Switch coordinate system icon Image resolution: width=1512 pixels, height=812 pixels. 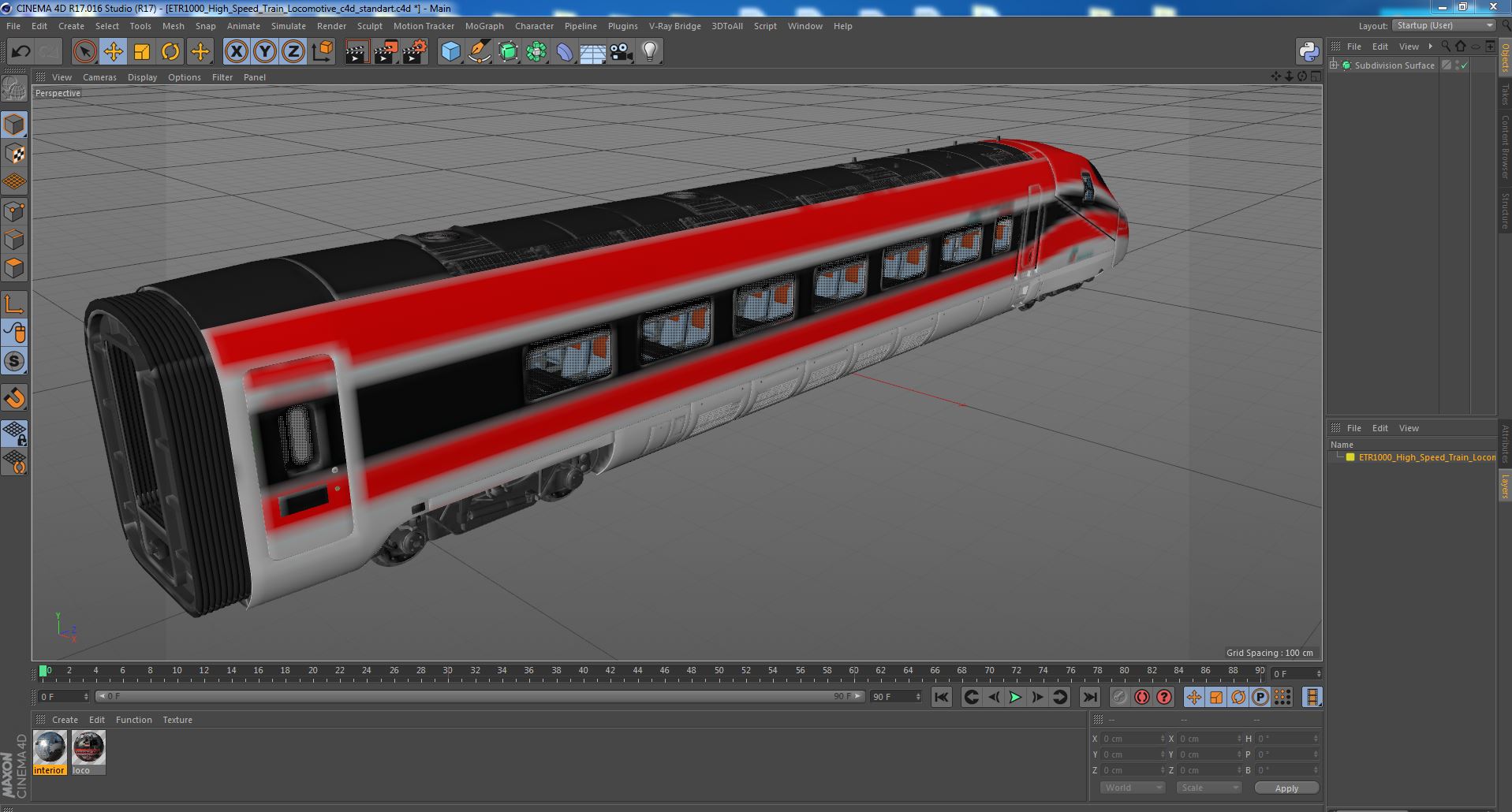[322, 52]
